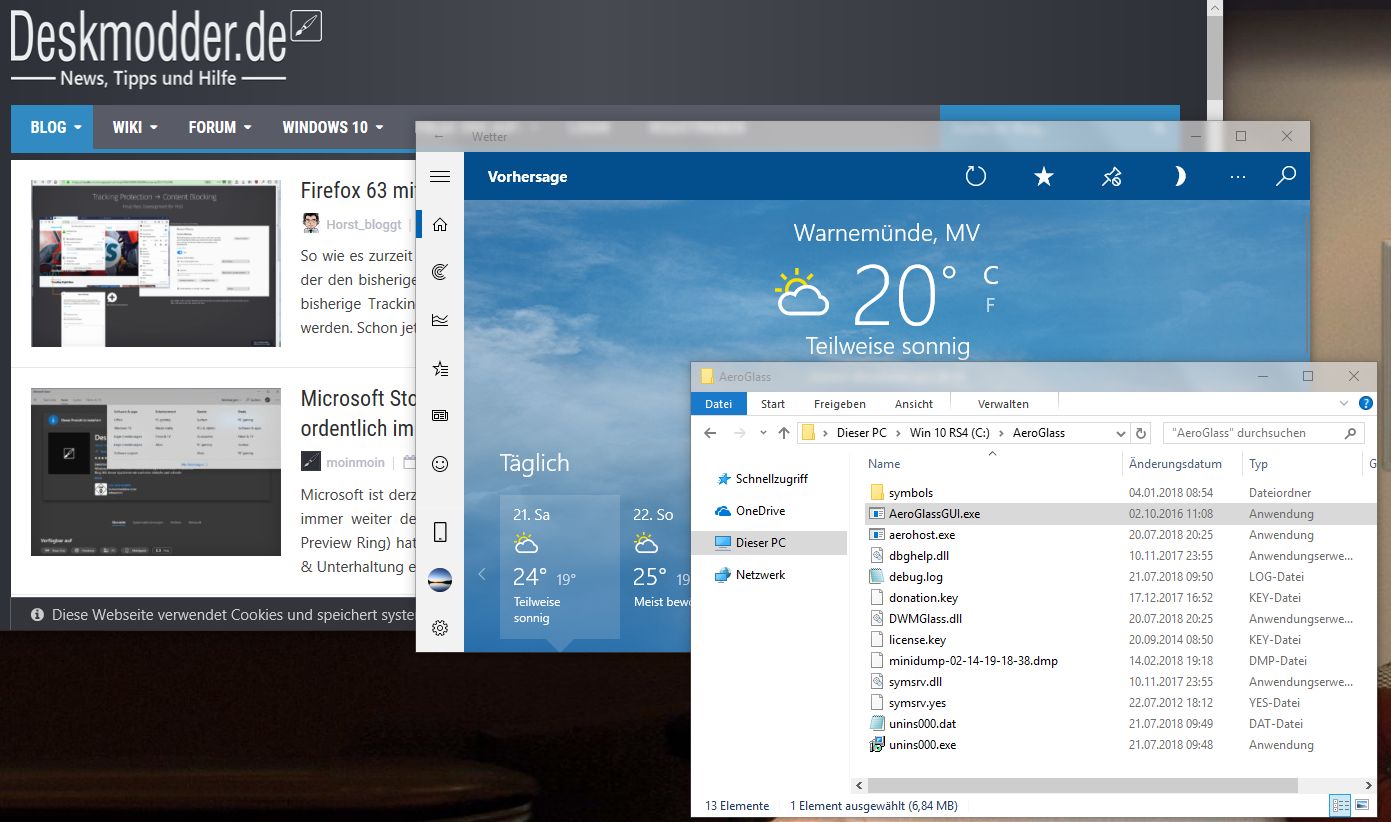This screenshot has height=822, width=1391.
Task: Select the 21. Sa daily forecast card
Action: 560,567
